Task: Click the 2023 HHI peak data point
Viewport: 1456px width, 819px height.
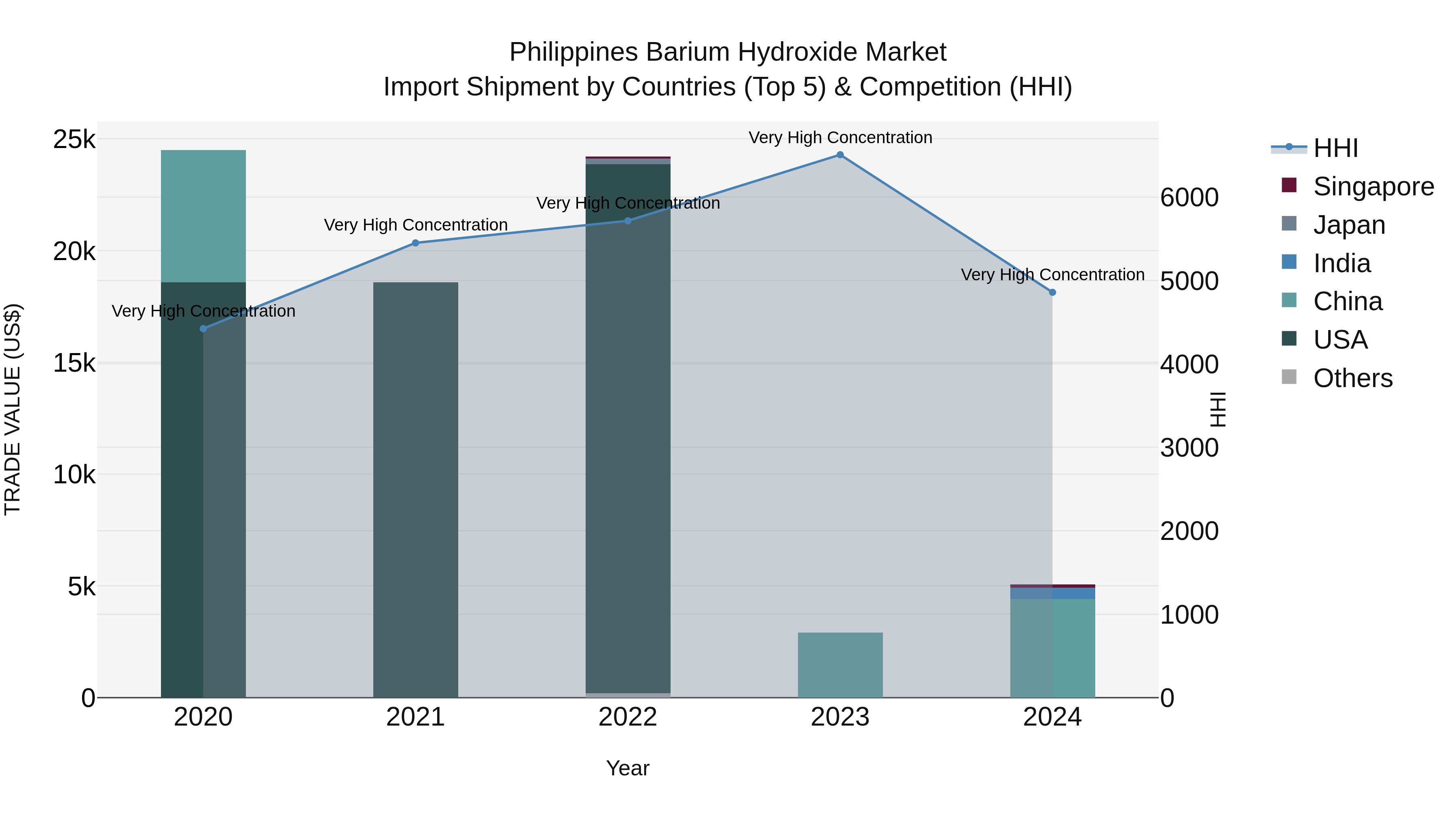Action: click(x=840, y=155)
